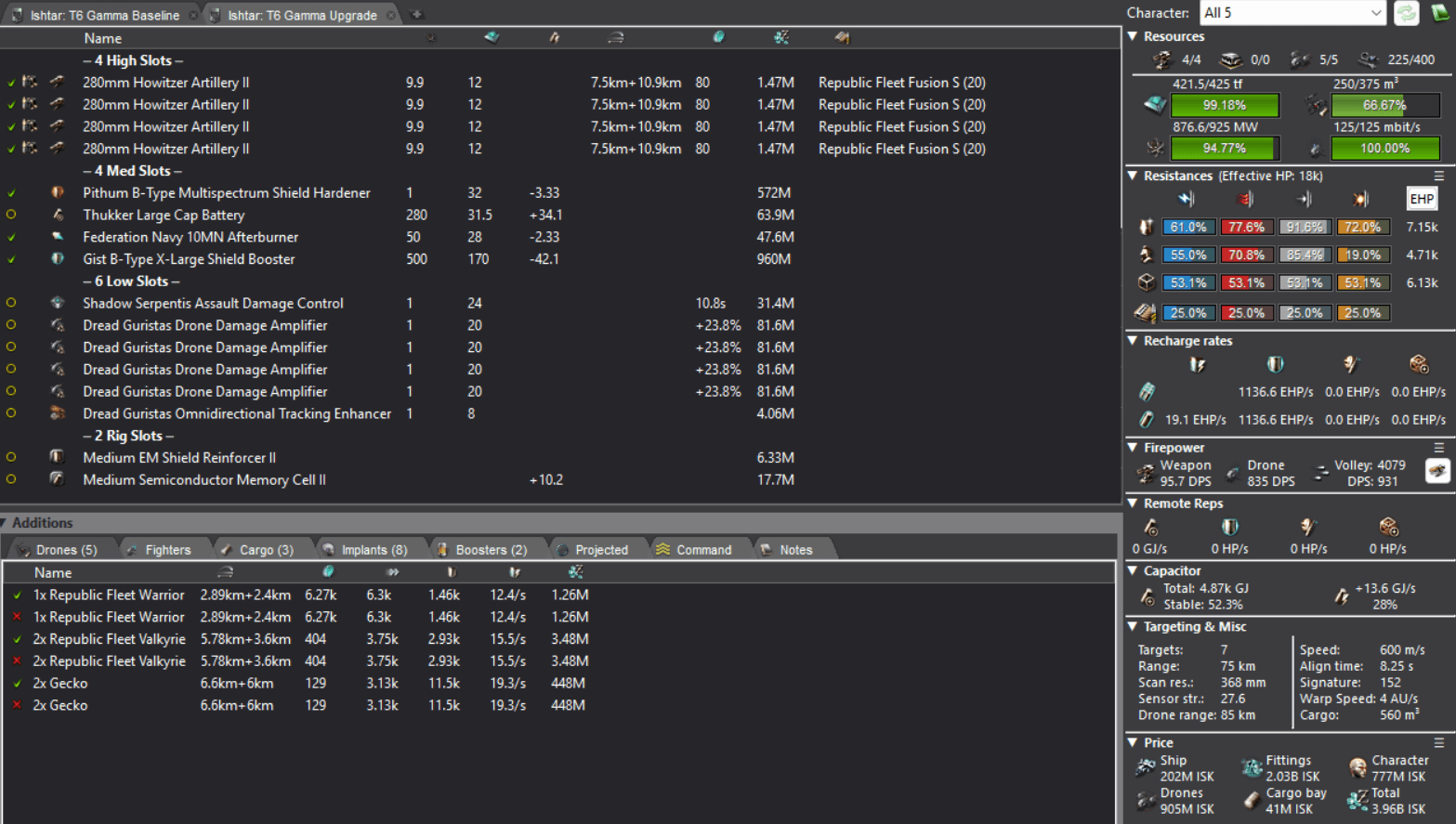Click the powergrid resource icon
Image resolution: width=1456 pixels, height=824 pixels.
tap(1154, 148)
